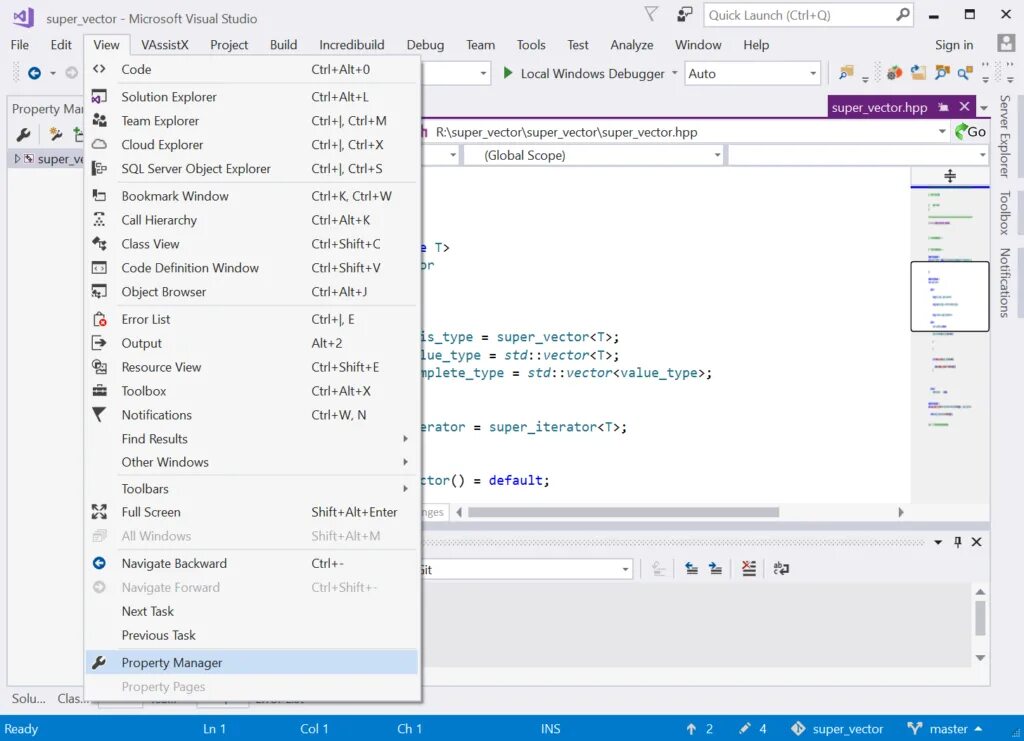Click the add new property sheet wand icon

coord(56,134)
